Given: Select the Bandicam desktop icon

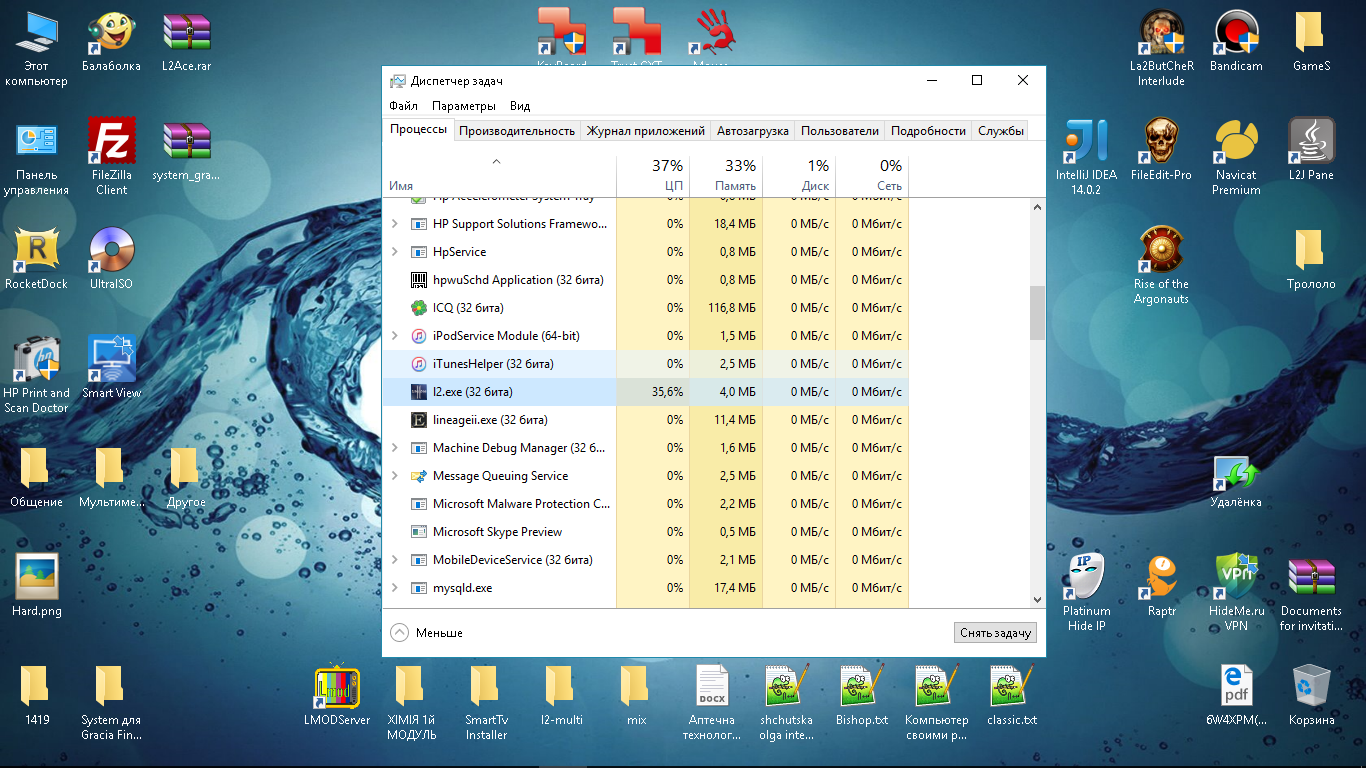Looking at the screenshot, I should 1236,41.
